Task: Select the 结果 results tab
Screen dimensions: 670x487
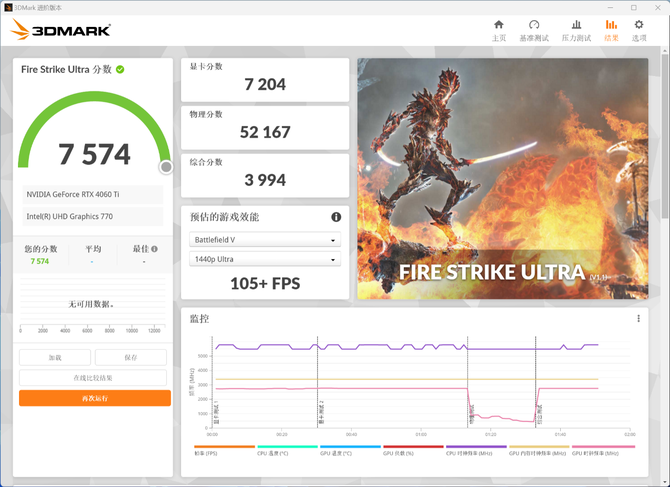Action: pos(611,30)
